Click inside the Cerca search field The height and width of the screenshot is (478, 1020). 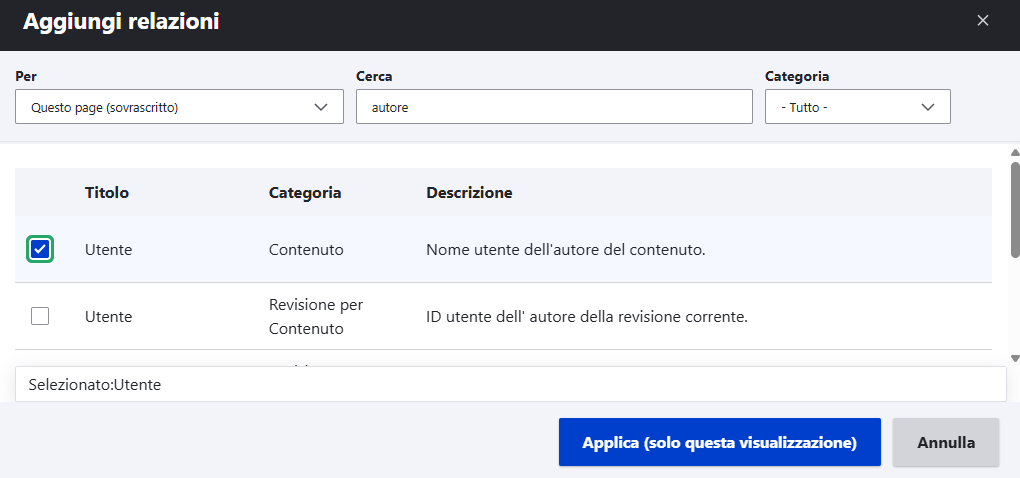553,107
